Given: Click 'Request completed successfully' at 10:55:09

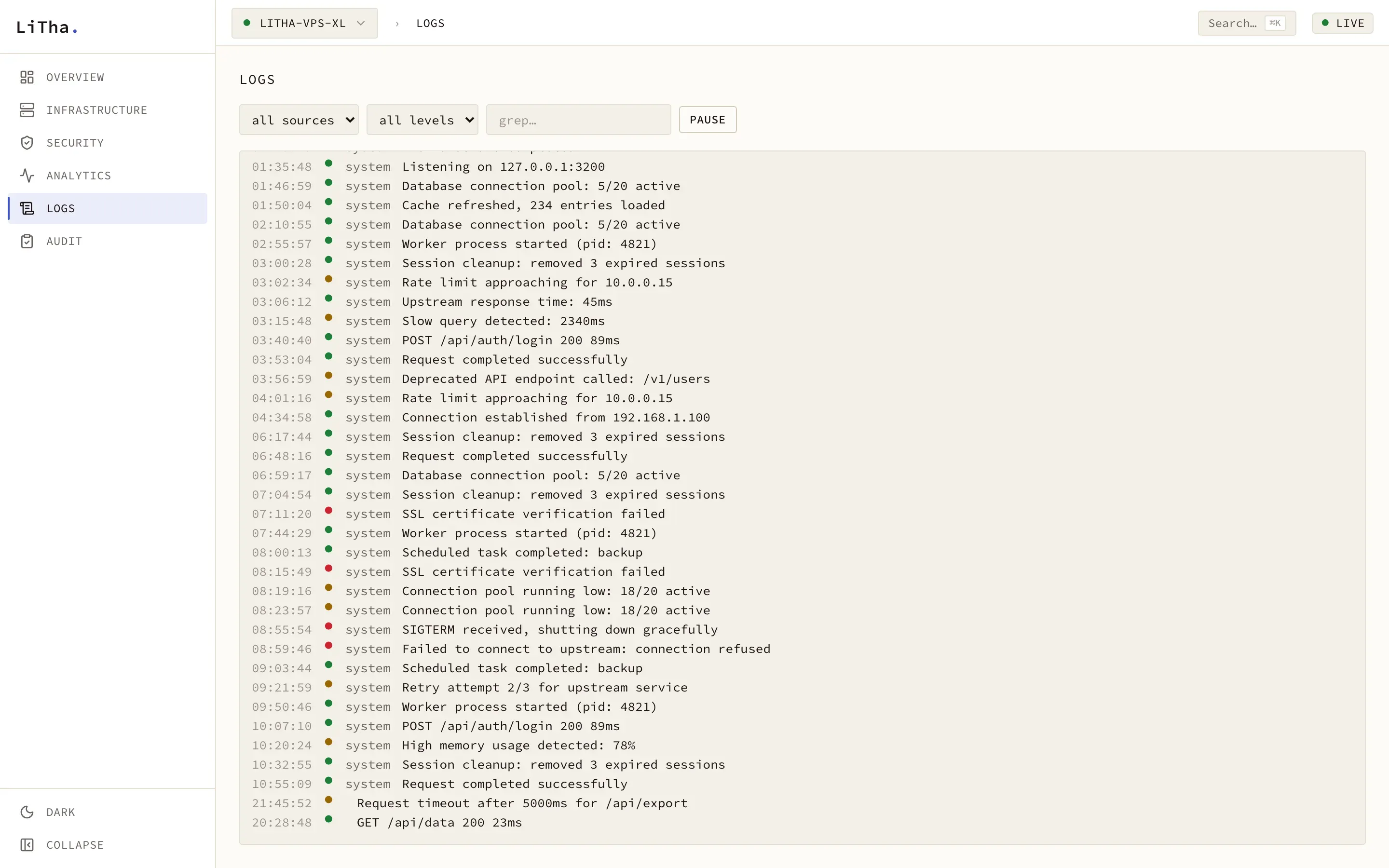Looking at the screenshot, I should point(514,784).
